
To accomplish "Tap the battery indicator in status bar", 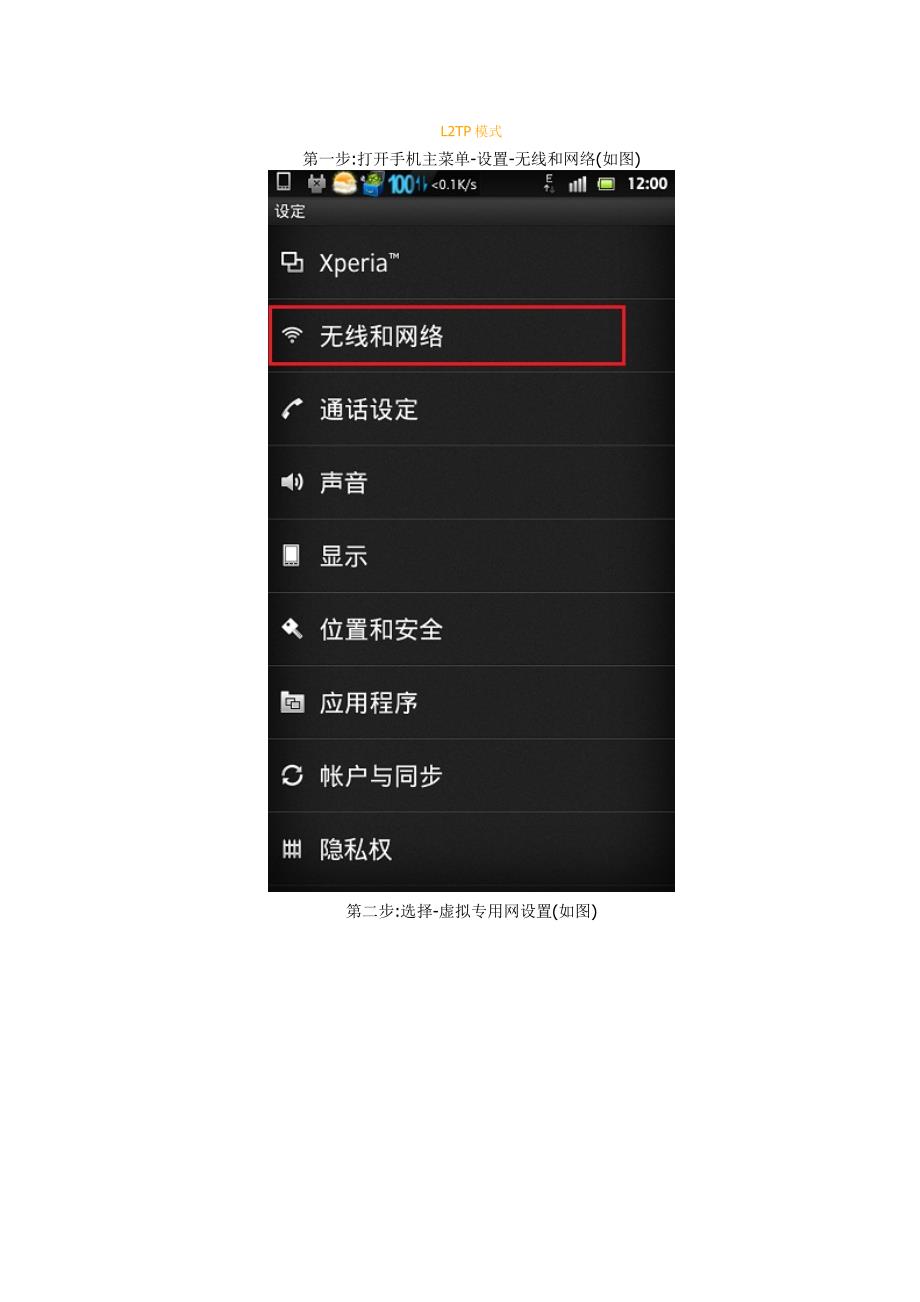I will (x=606, y=184).
